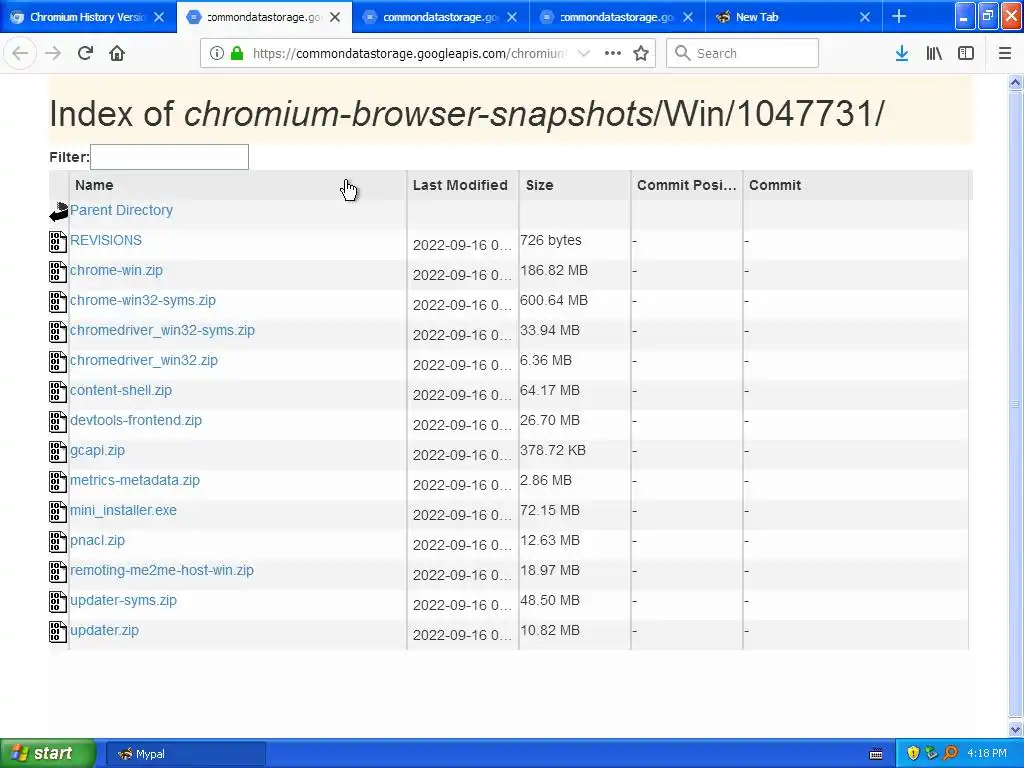Click the browser Search box
1024x768 pixels.
[743, 53]
